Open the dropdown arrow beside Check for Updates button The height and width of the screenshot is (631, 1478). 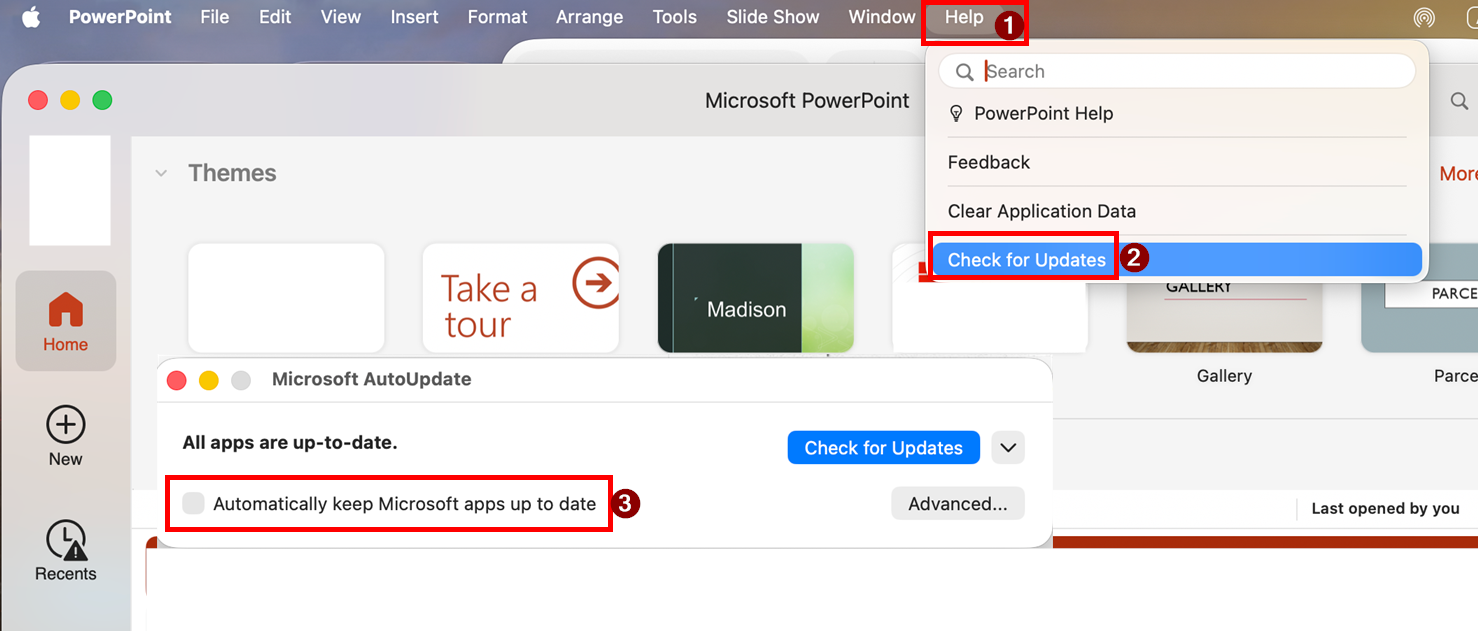coord(1008,448)
